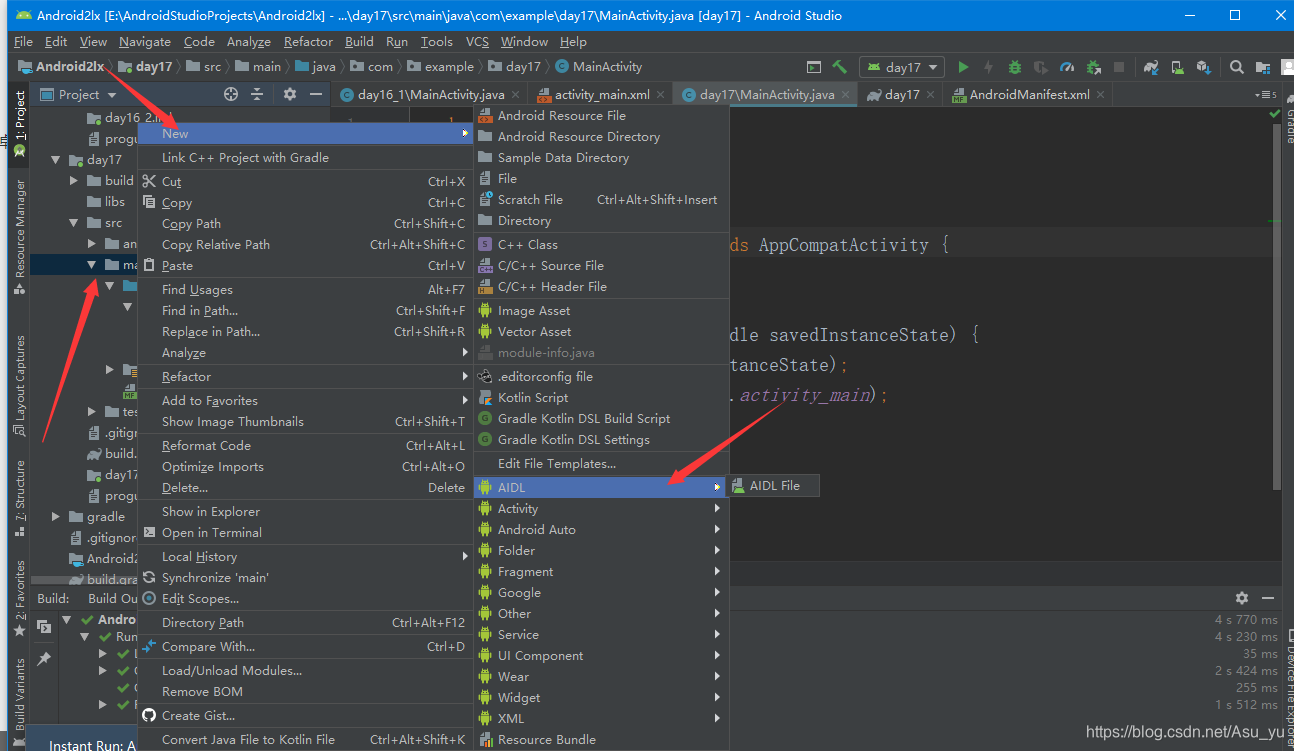This screenshot has height=751, width=1294.
Task: Open the AVD Manager icon
Action: coord(1178,67)
